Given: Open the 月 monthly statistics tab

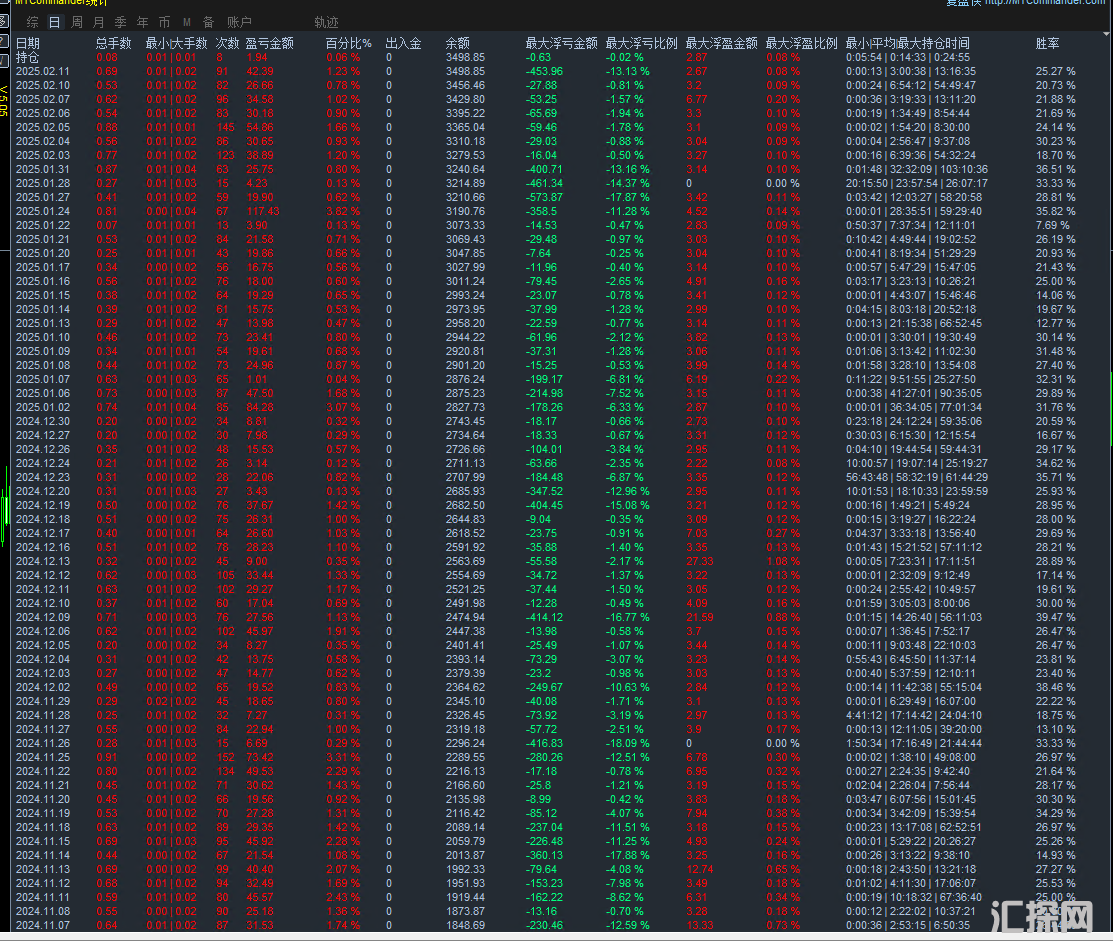Looking at the screenshot, I should 98,22.
